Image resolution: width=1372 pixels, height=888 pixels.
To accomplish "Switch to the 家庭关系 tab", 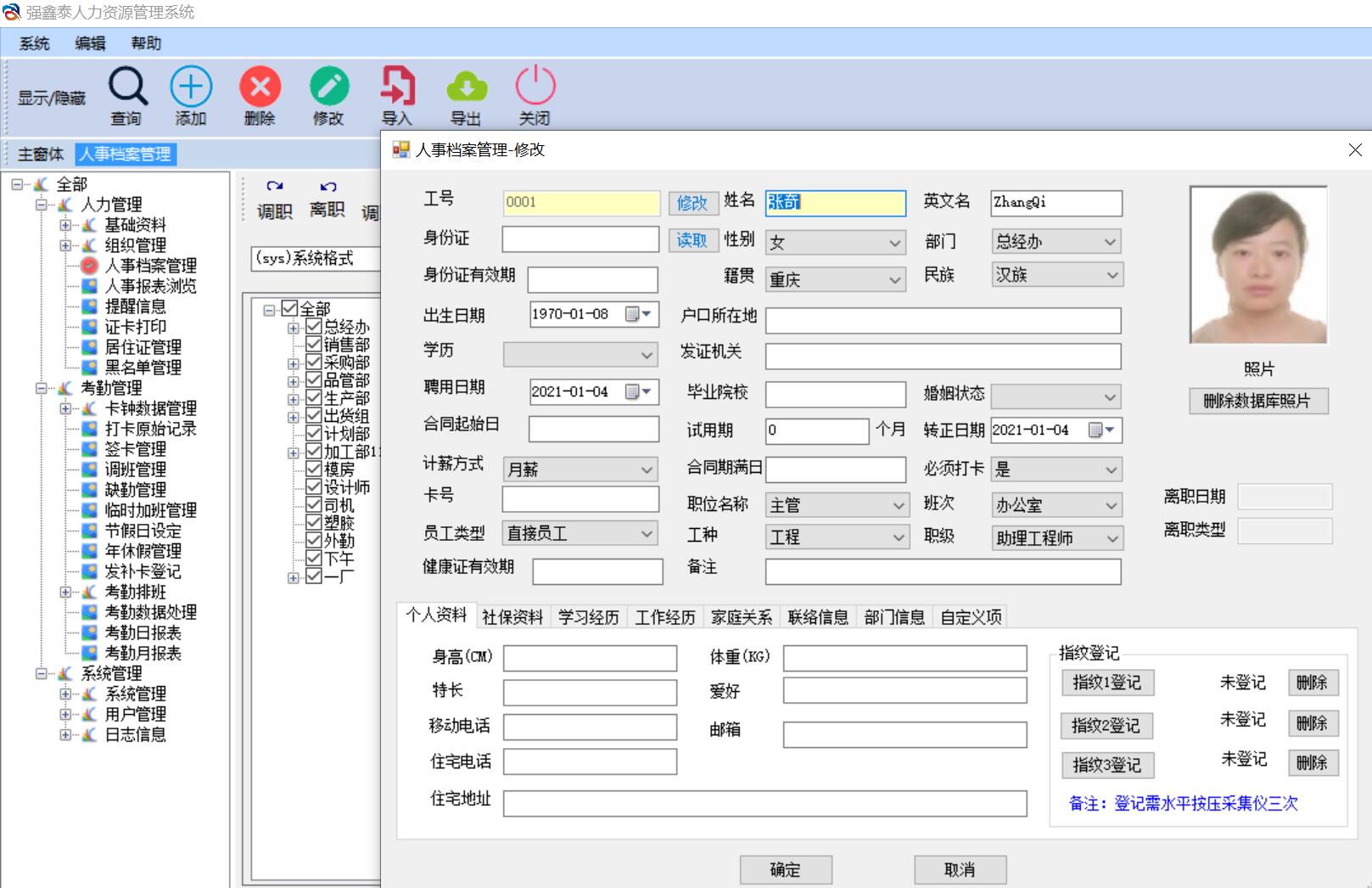I will point(741,617).
